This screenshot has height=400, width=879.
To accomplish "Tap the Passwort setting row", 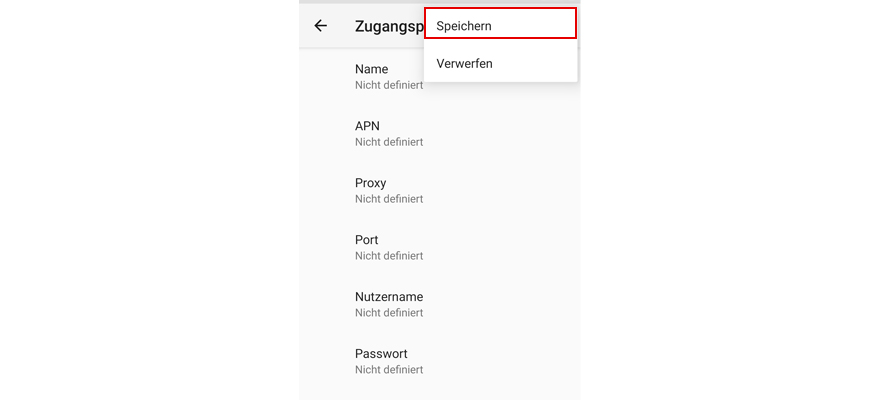I will pyautogui.click(x=381, y=354).
